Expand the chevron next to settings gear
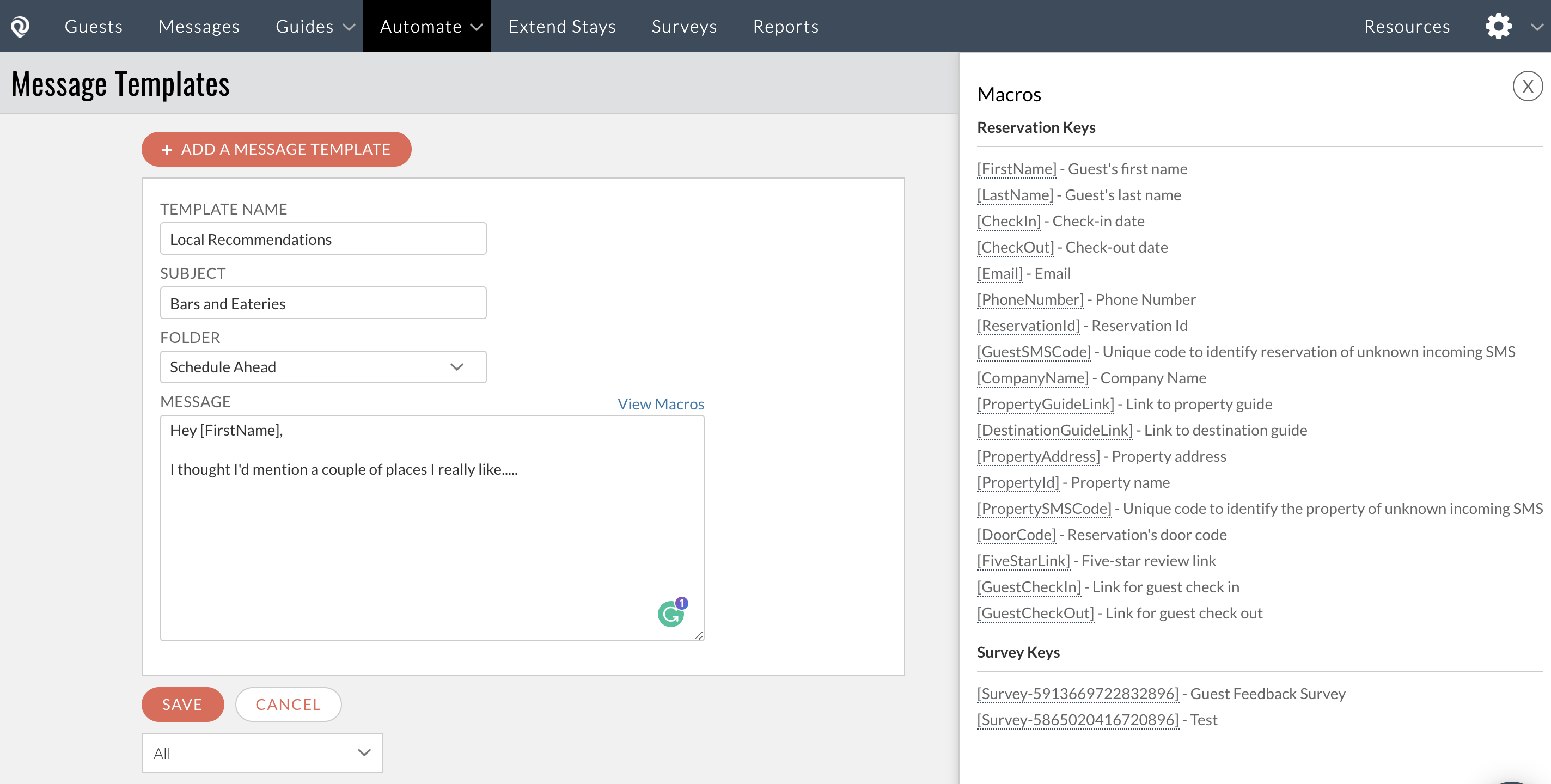This screenshot has width=1551, height=784. click(1536, 27)
